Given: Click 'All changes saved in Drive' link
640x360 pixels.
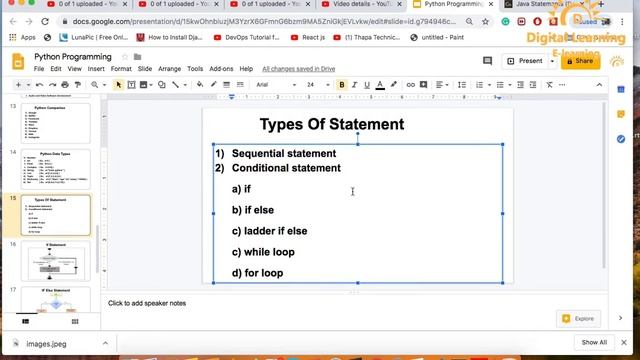Looking at the screenshot, I should (x=298, y=69).
